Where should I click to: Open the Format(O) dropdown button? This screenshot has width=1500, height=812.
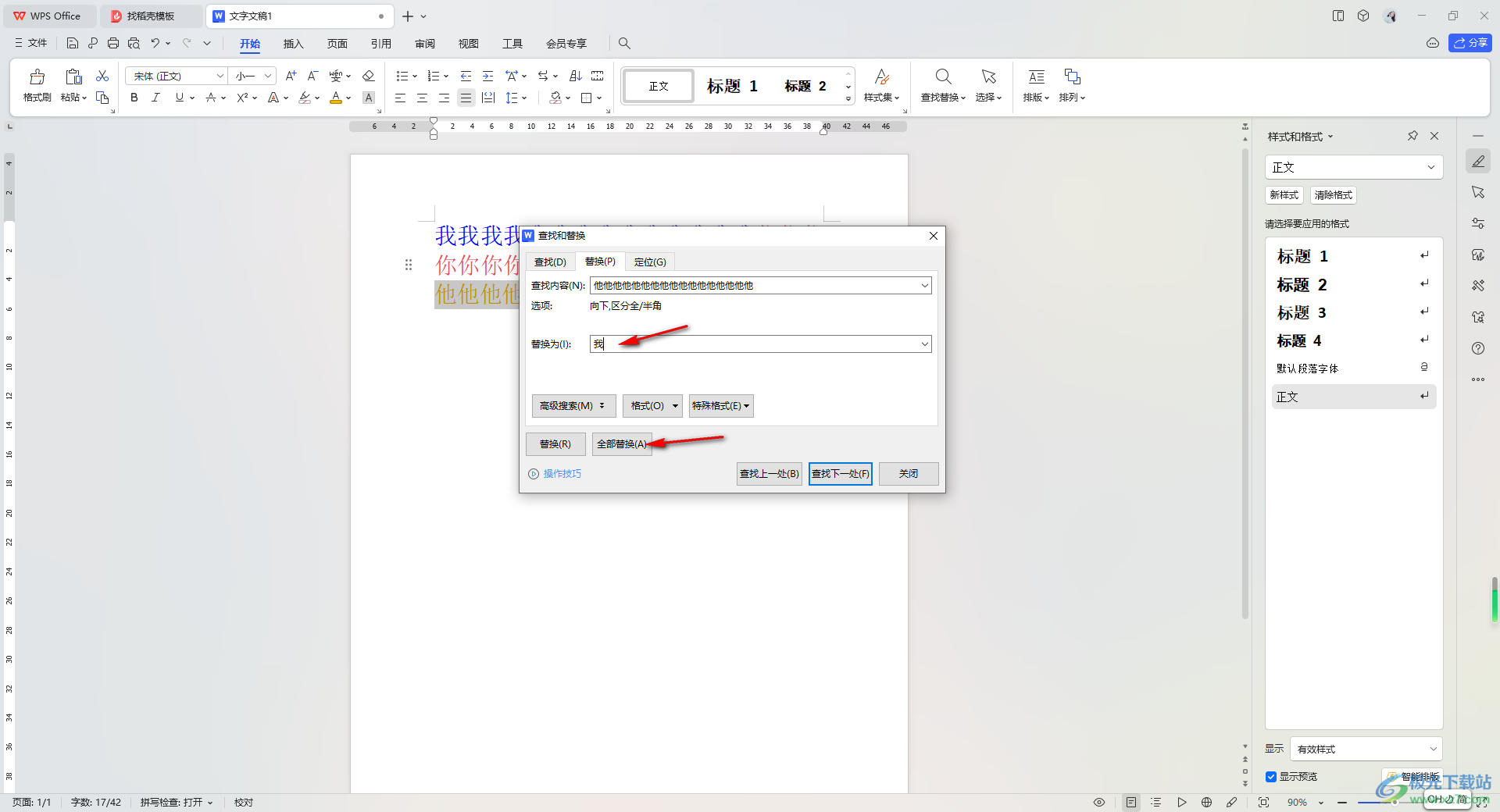[652, 406]
